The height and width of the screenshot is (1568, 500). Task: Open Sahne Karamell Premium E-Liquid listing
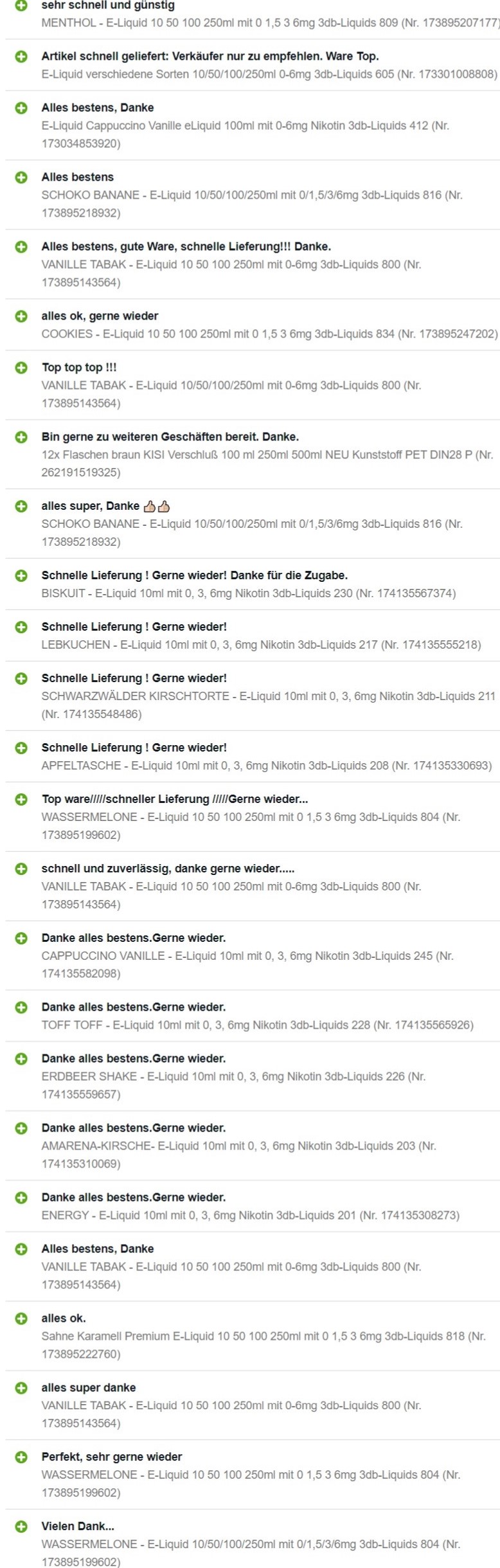(x=263, y=1345)
